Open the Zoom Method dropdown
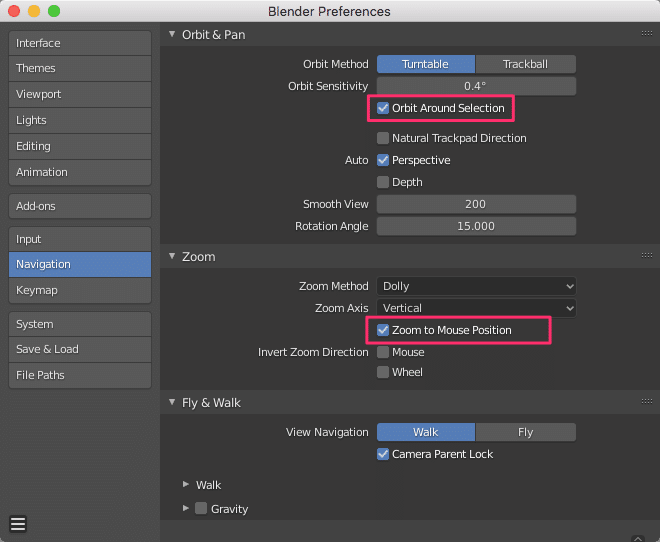Screen dimensions: 660x542 click(x=476, y=286)
